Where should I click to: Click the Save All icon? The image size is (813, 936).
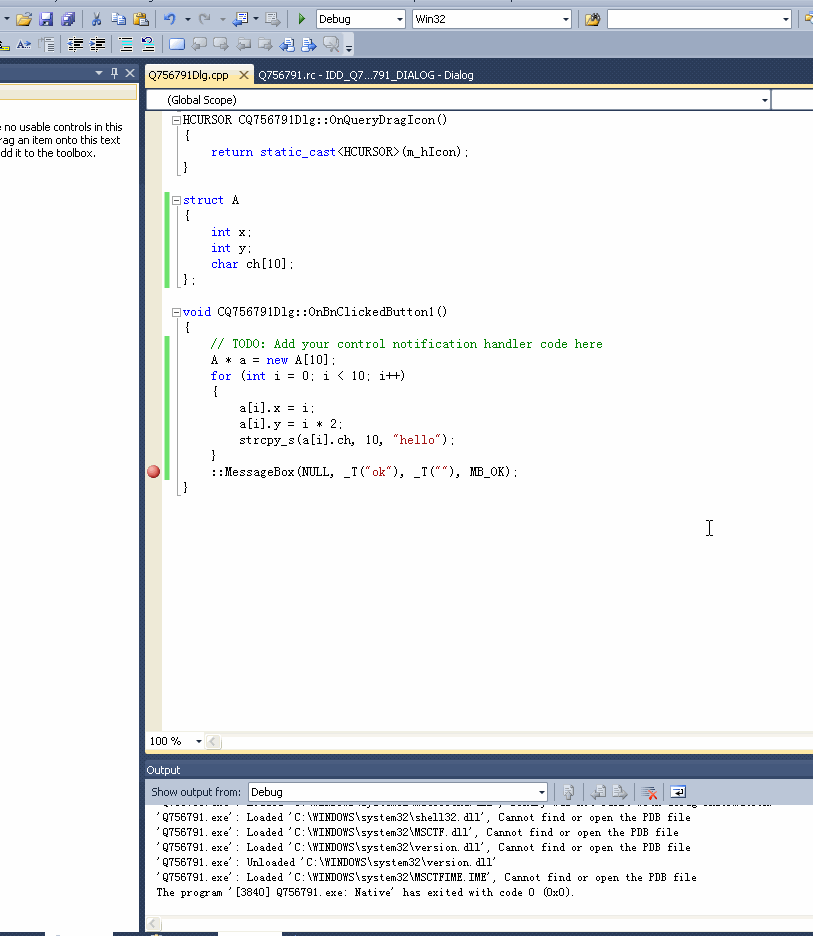coord(68,19)
